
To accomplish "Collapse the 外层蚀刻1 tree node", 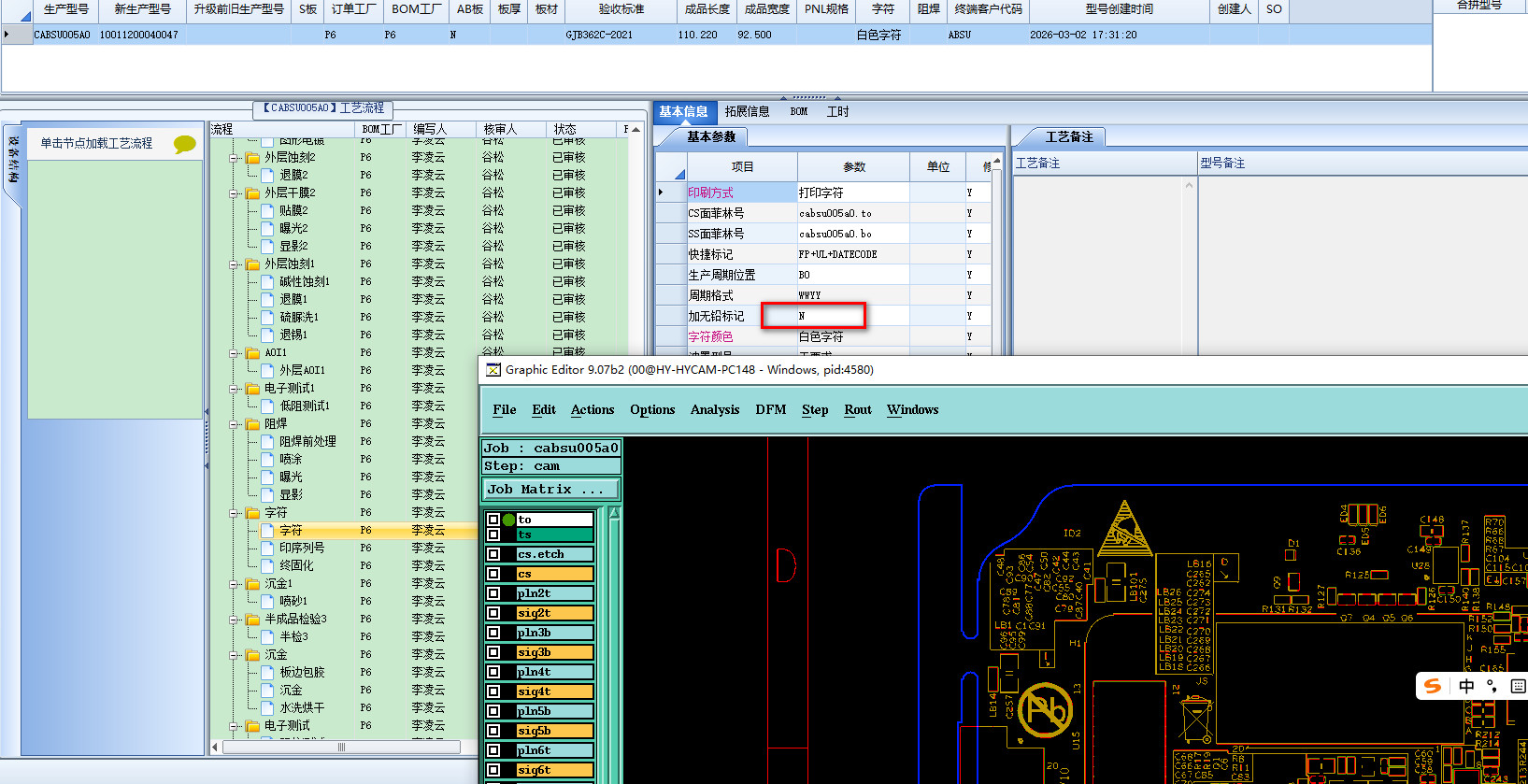I will [x=234, y=264].
